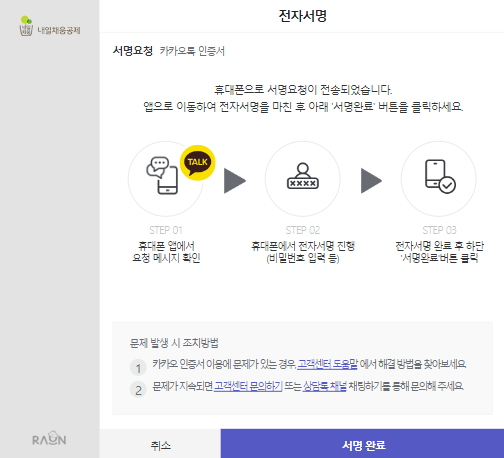504x458 pixels.
Task: Click the KakaoTalk TALK badge icon
Action: (x=198, y=163)
